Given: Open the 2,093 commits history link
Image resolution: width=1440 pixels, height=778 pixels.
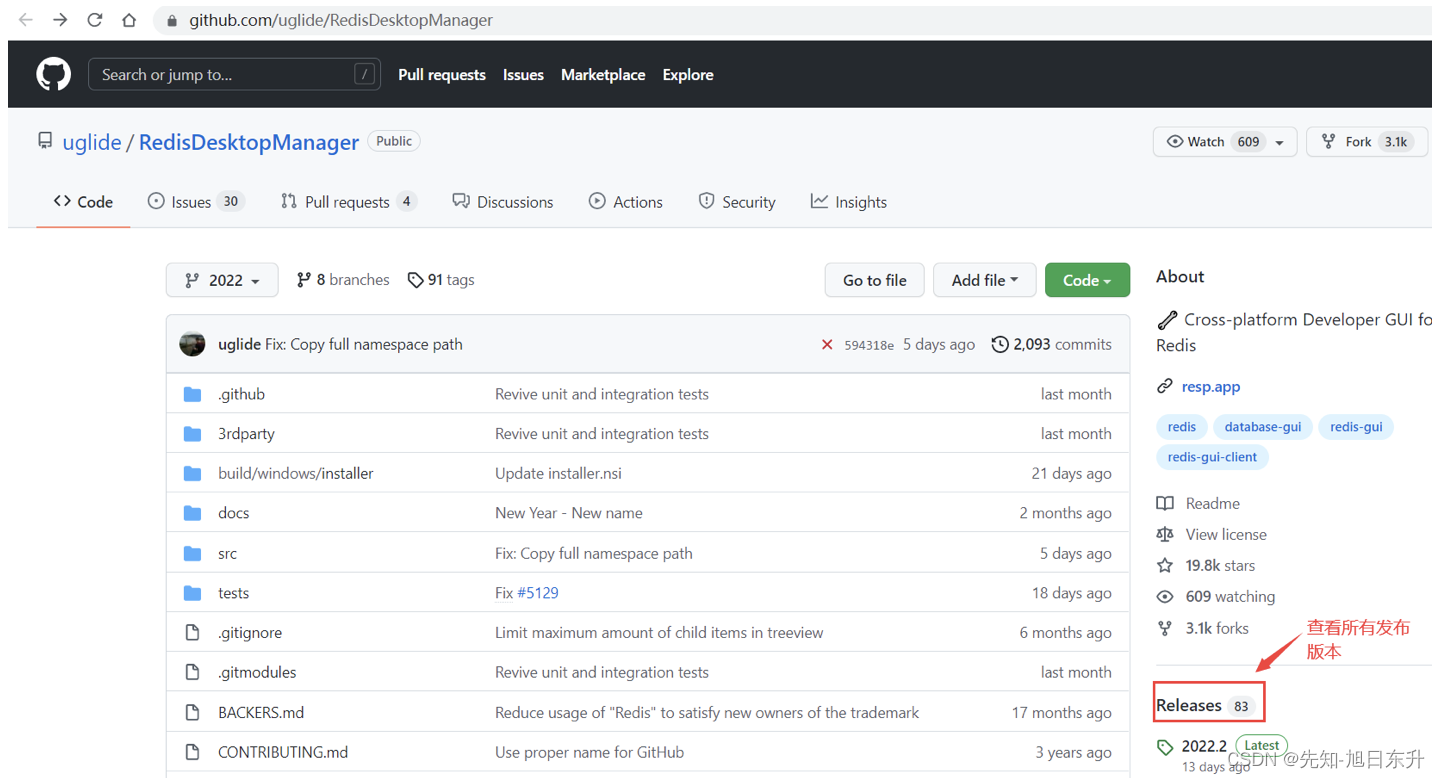Looking at the screenshot, I should (x=1051, y=344).
